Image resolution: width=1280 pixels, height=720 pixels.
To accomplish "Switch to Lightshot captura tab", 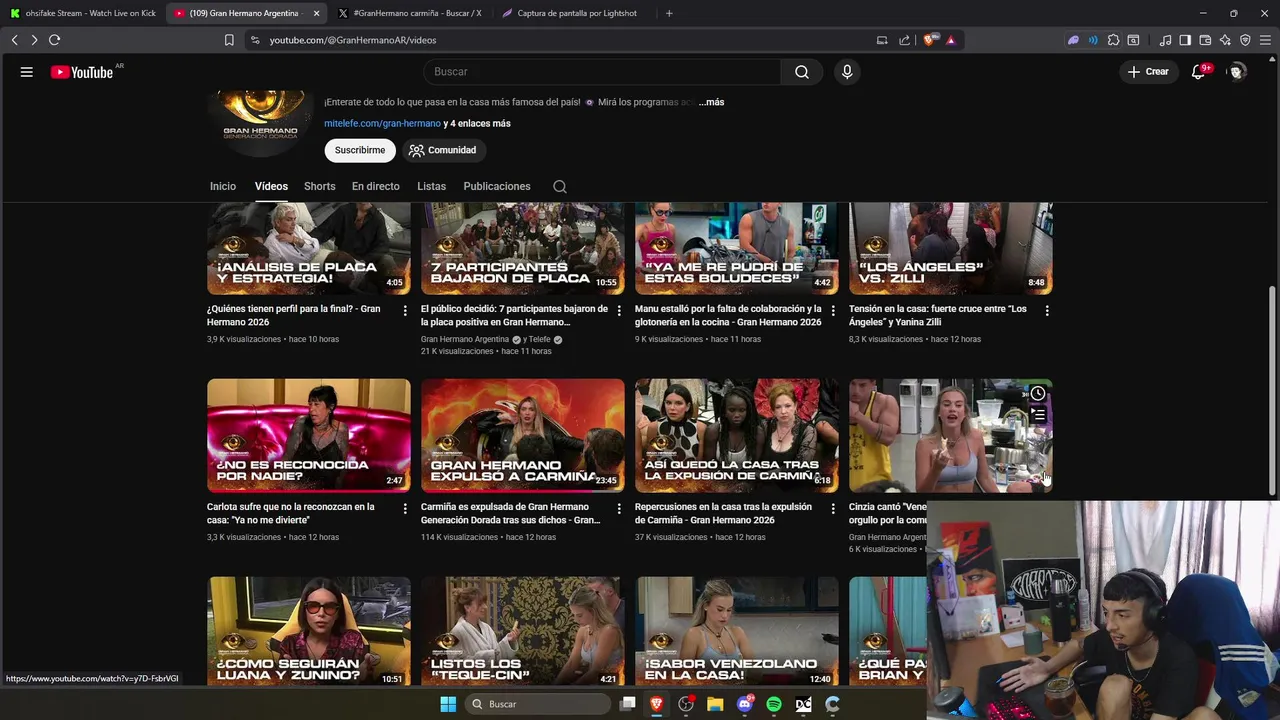I will pyautogui.click(x=574, y=13).
